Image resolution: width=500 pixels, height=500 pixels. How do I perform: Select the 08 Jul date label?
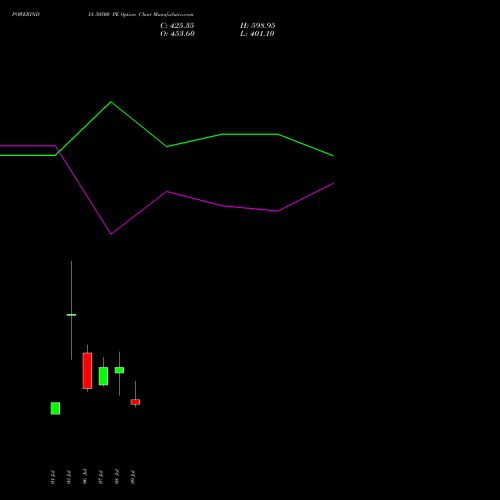click(x=117, y=477)
